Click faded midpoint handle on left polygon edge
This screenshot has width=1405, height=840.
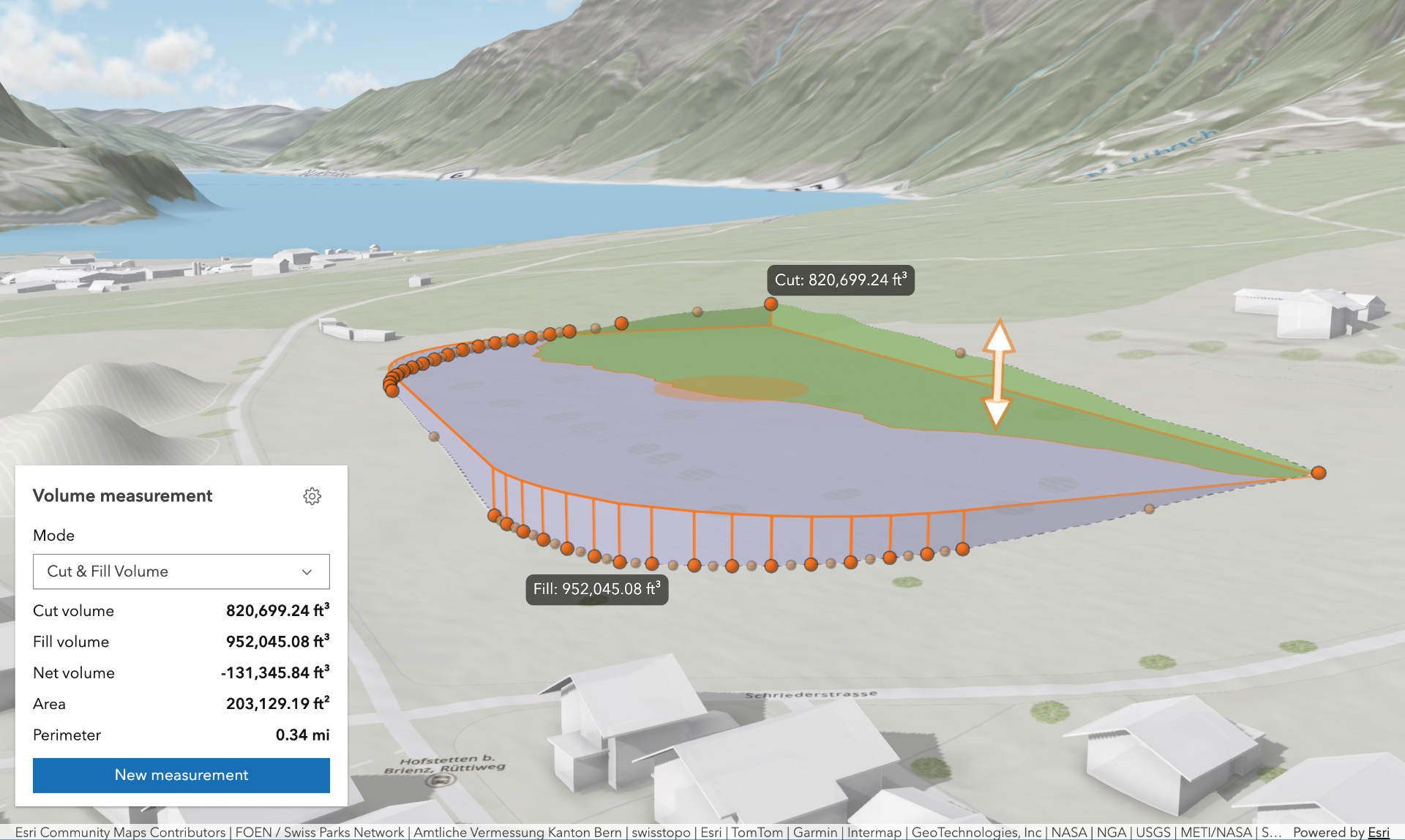pos(434,436)
